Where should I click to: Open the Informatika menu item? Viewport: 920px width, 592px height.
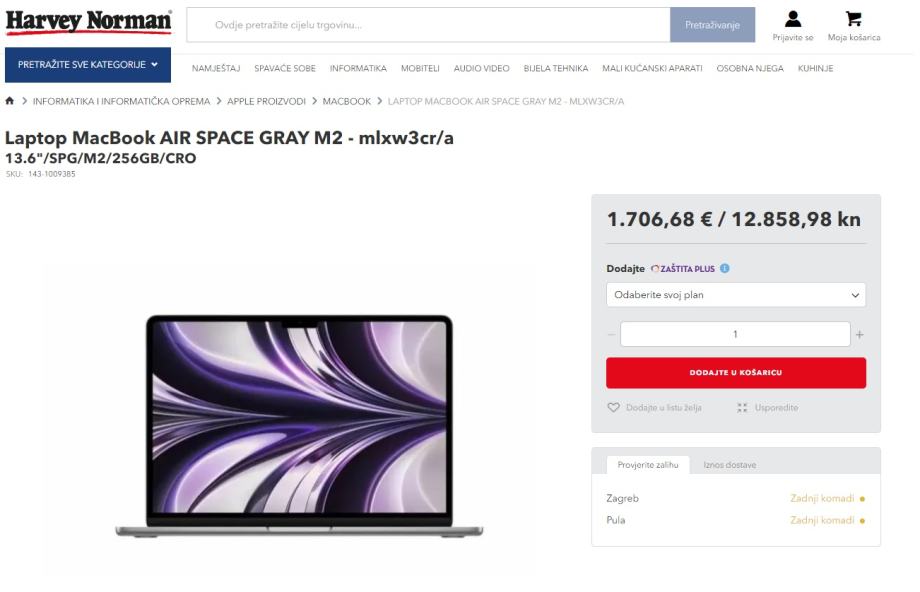coord(358,68)
